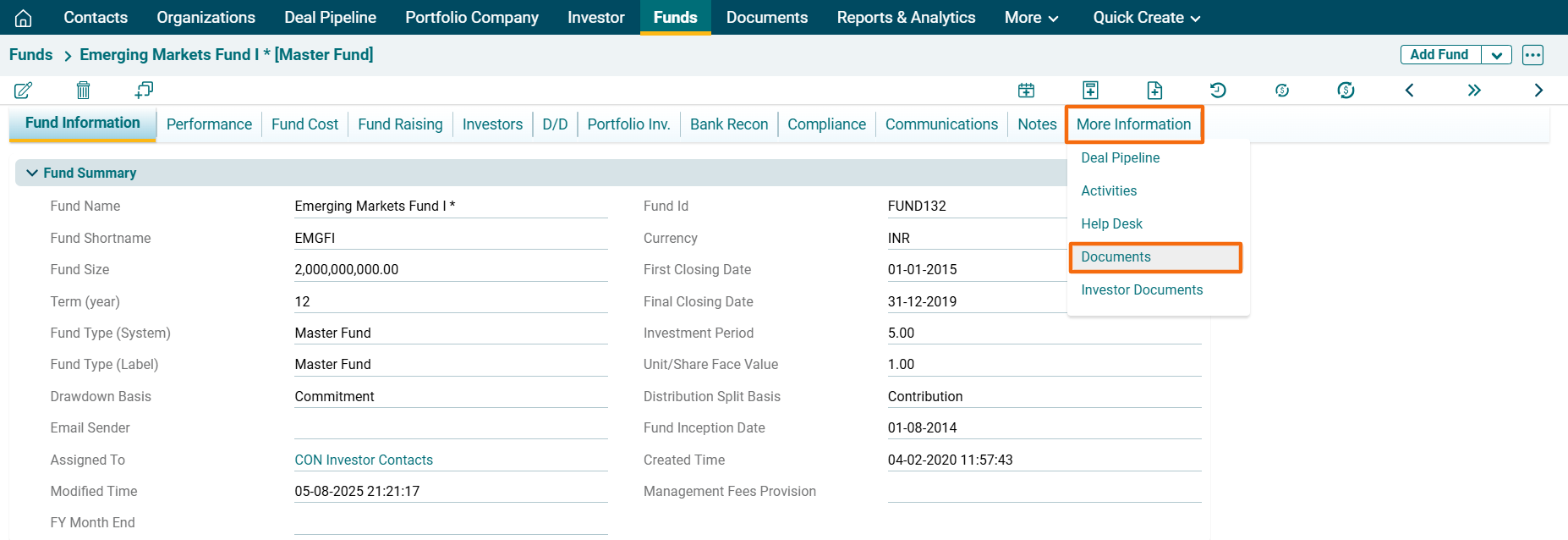
Task: Click the pencil edit fund icon
Action: tap(23, 91)
